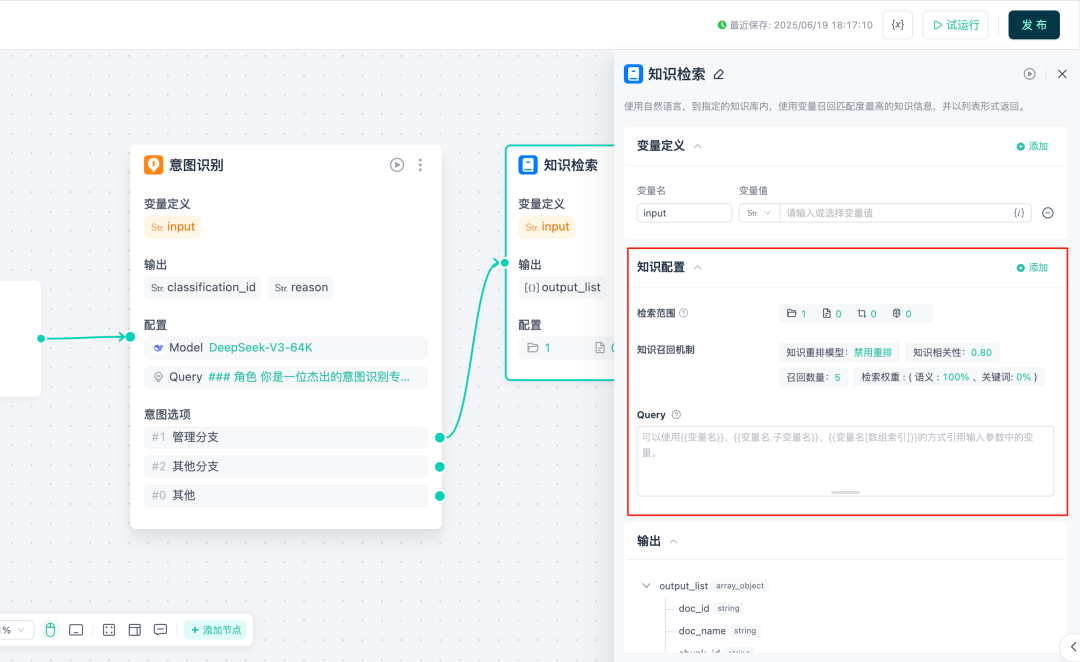Collapse the 知识配置 section
1080x662 pixels.
(x=695, y=267)
